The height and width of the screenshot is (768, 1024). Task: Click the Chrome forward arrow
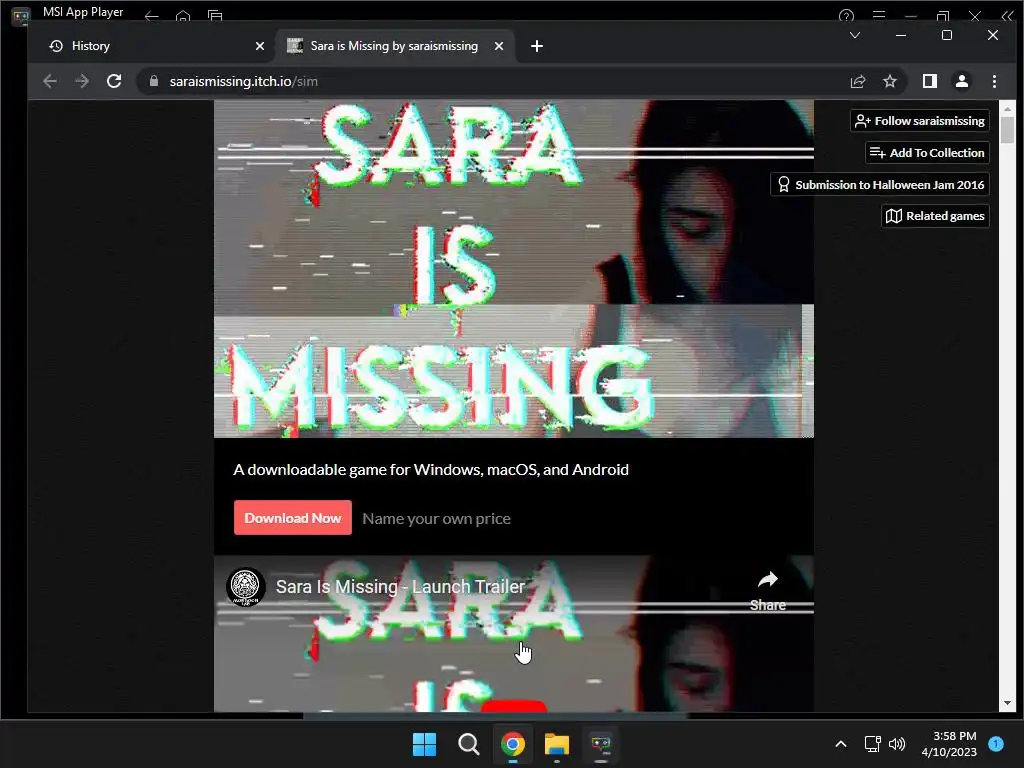82,81
